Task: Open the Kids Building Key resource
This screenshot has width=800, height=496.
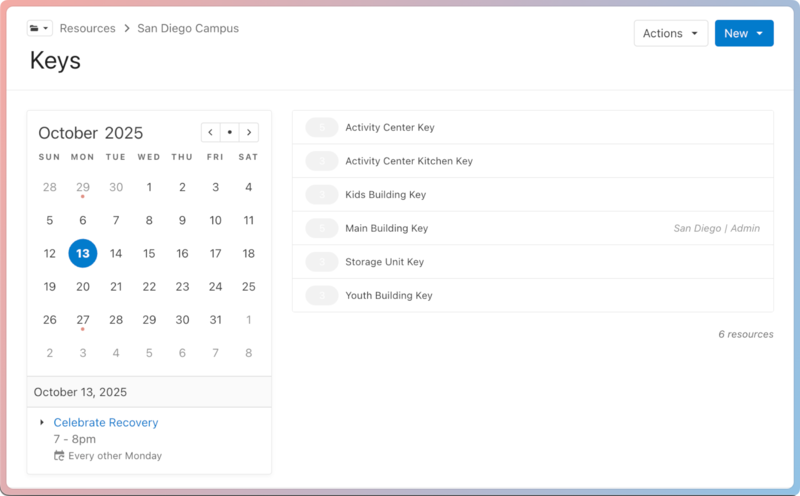Action: (385, 195)
